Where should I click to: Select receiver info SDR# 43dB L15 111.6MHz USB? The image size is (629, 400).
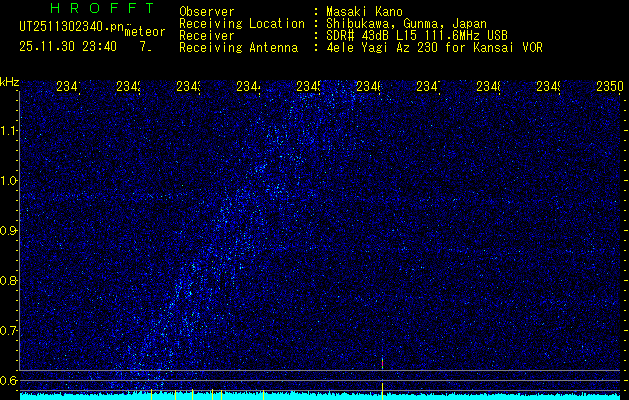point(417,36)
